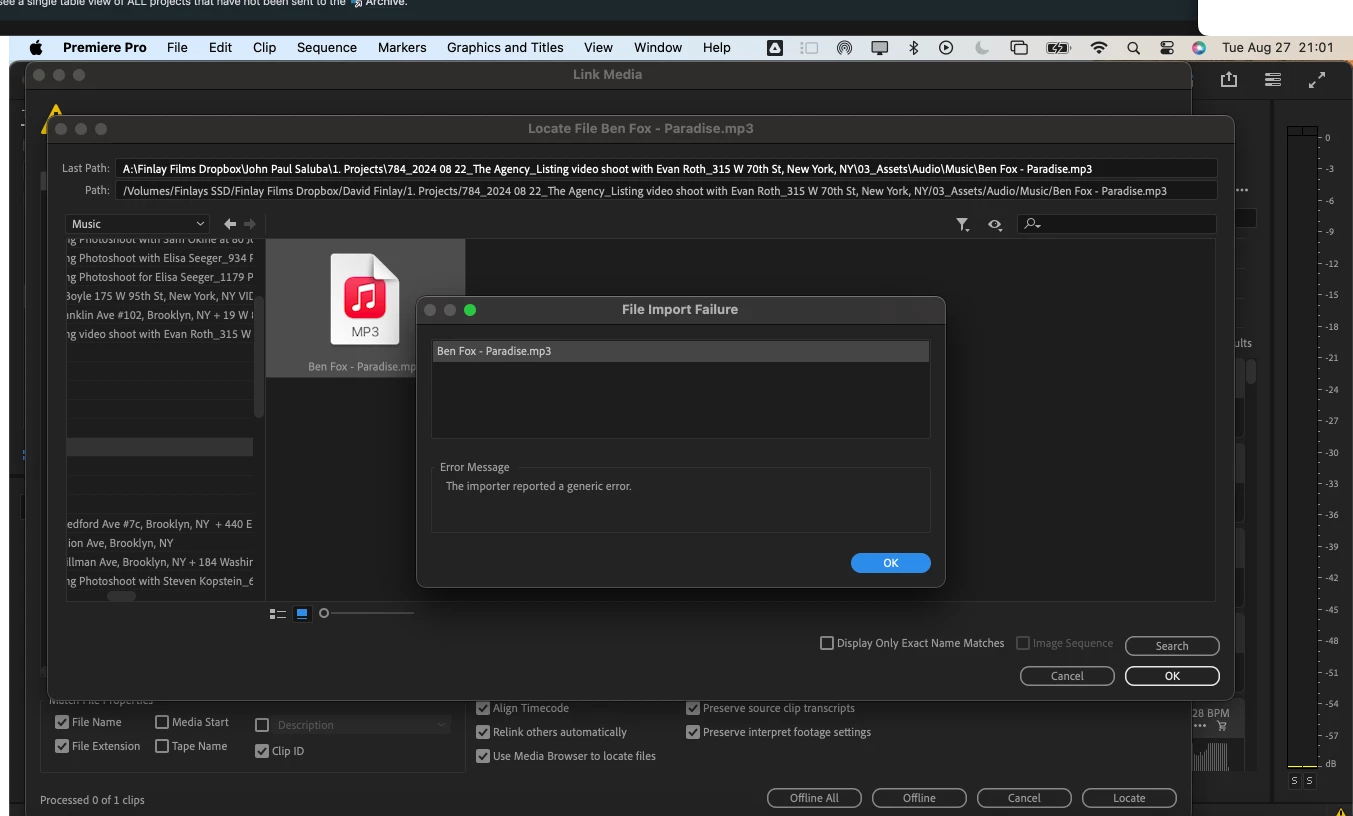This screenshot has height=816, width=1353.
Task: Open the Clip menu
Action: (264, 47)
